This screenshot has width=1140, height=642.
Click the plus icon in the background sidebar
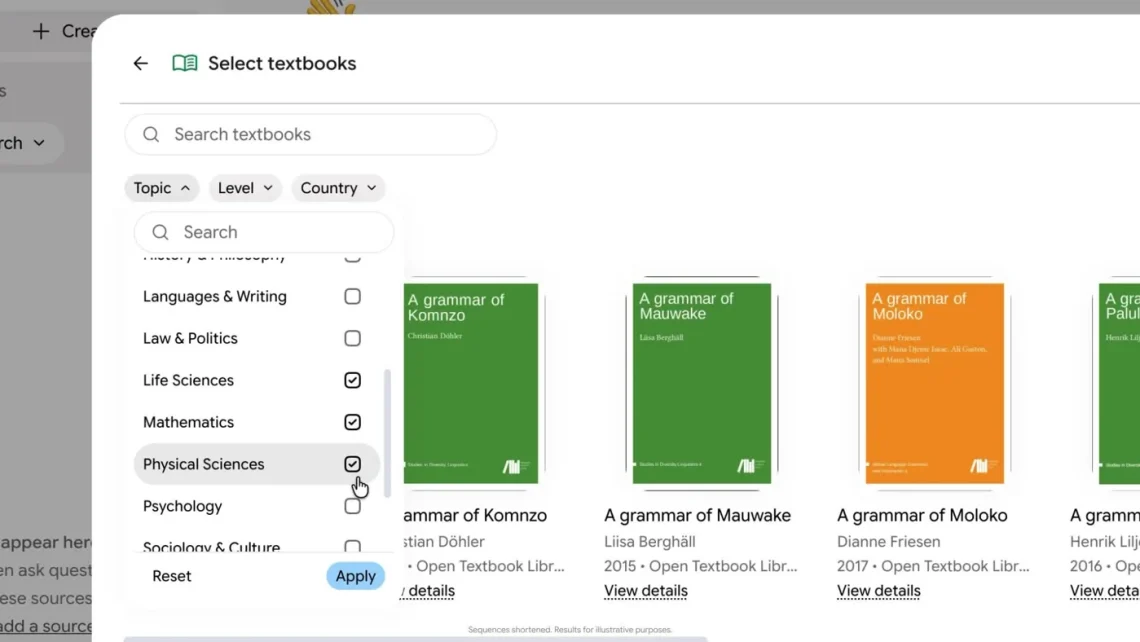(x=41, y=31)
